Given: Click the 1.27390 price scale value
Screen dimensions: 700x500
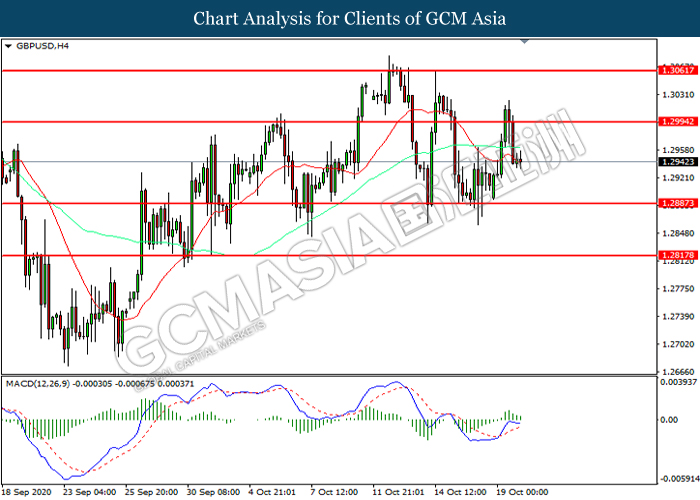Looking at the screenshot, I should 678,317.
